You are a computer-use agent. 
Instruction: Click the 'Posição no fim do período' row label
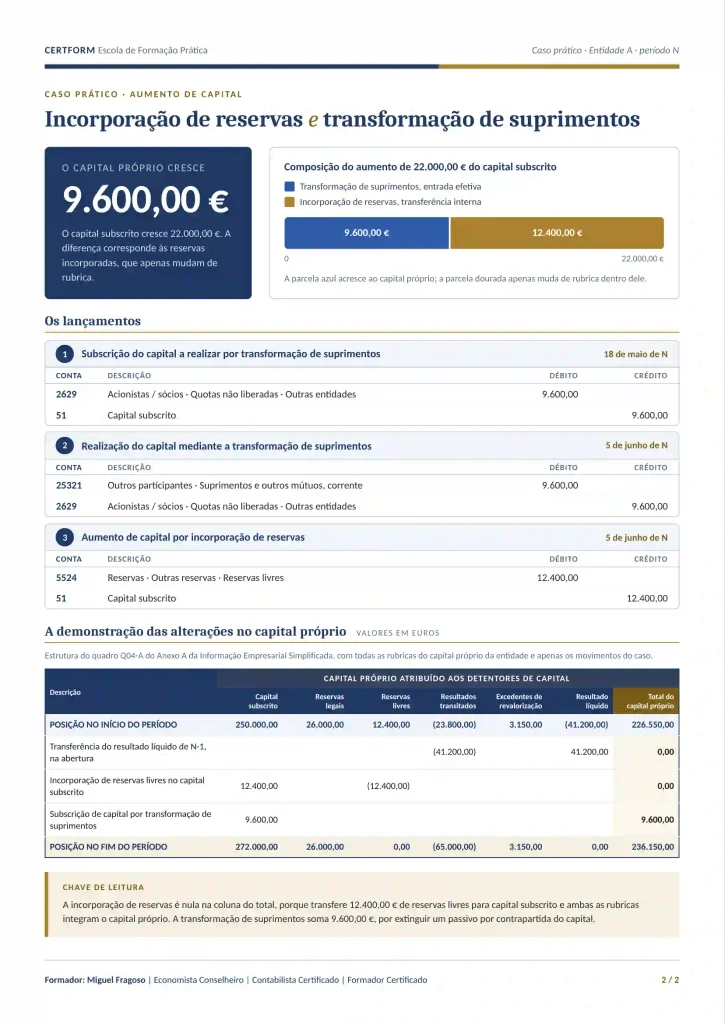(108, 847)
